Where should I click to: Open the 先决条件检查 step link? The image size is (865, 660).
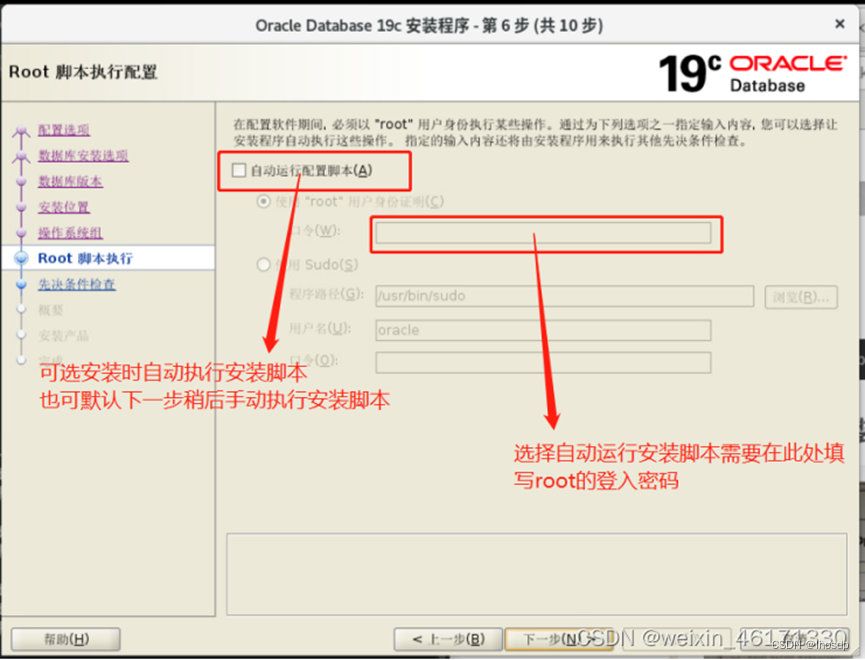[77, 284]
